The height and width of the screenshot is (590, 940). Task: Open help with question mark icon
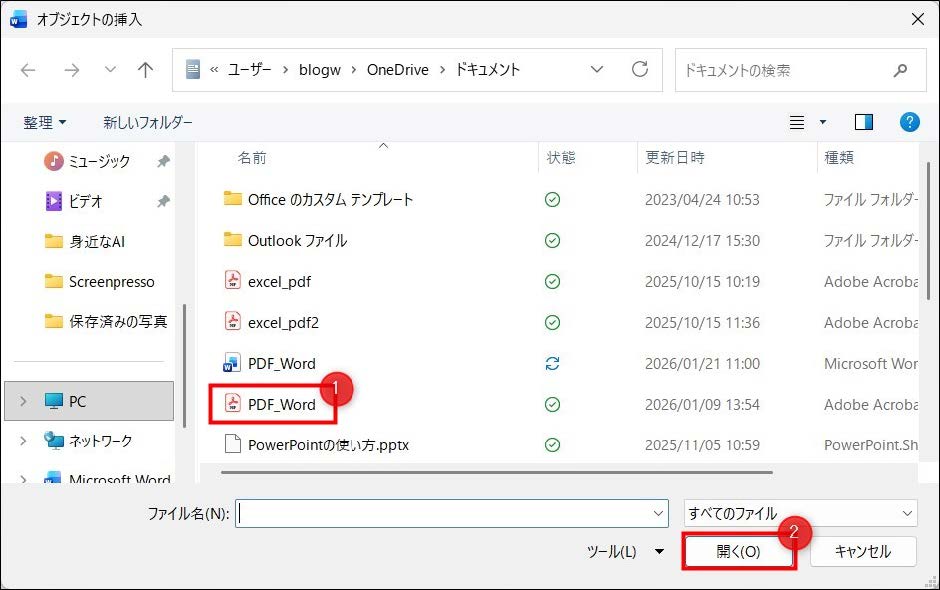[x=909, y=122]
